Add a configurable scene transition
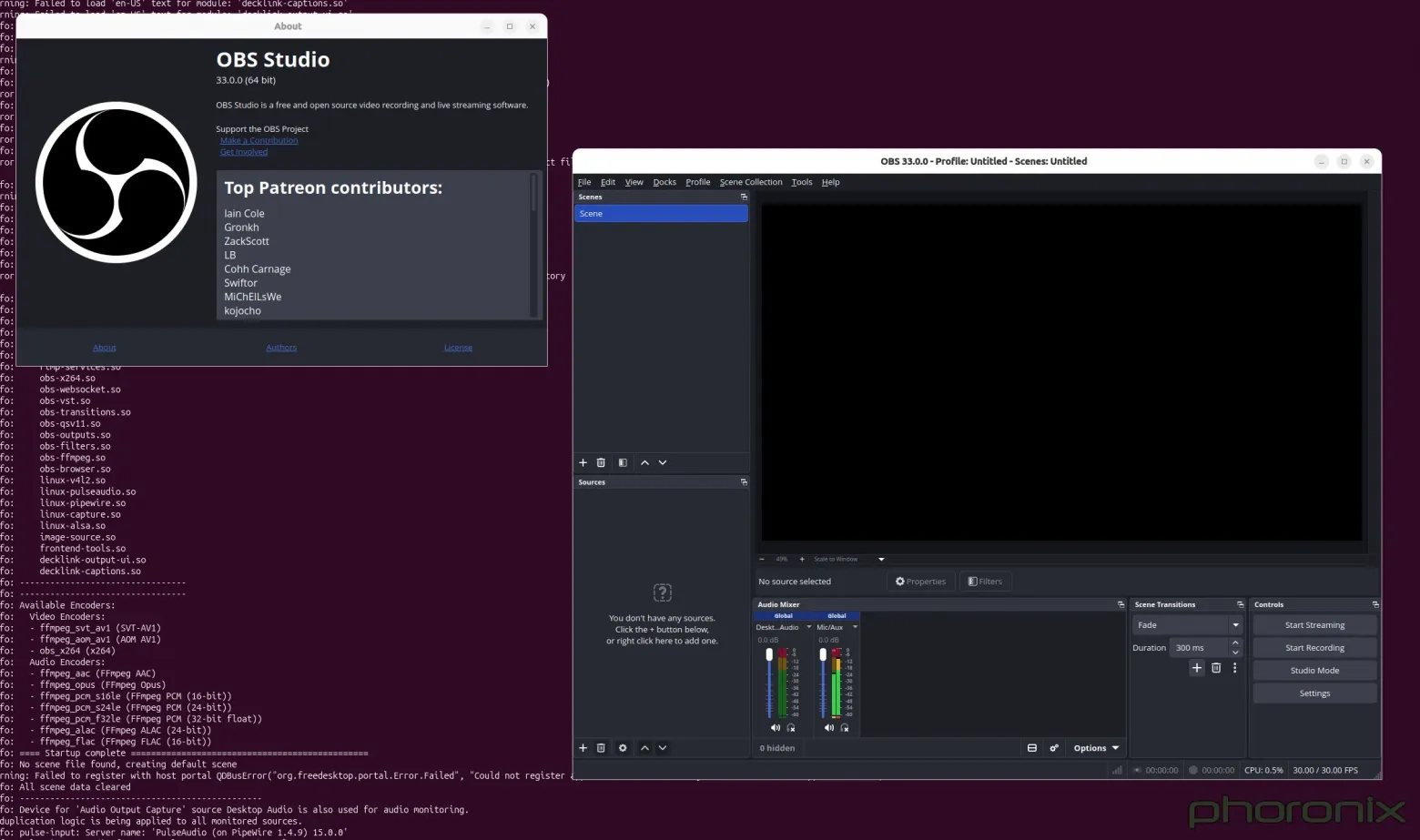The image size is (1420, 840). coord(1197,668)
